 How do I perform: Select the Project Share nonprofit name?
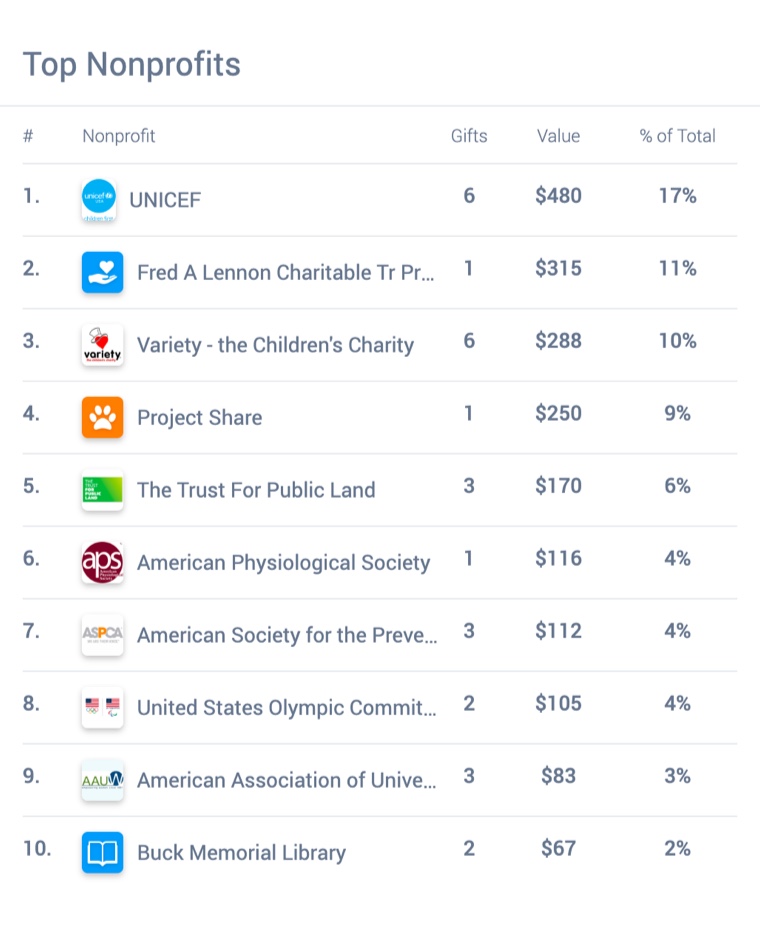(x=199, y=418)
